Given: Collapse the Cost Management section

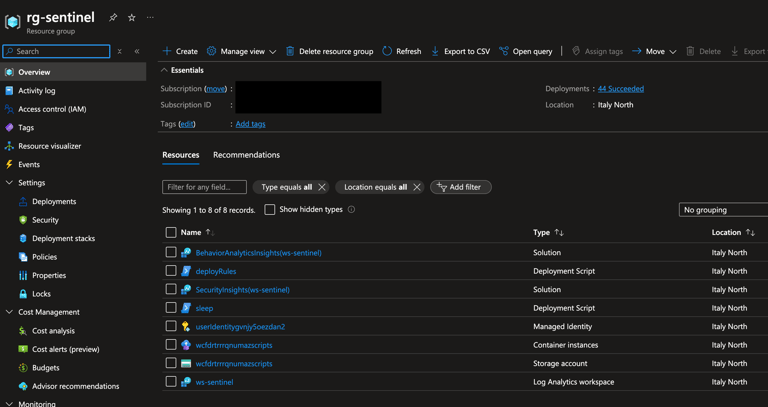Looking at the screenshot, I should point(9,312).
